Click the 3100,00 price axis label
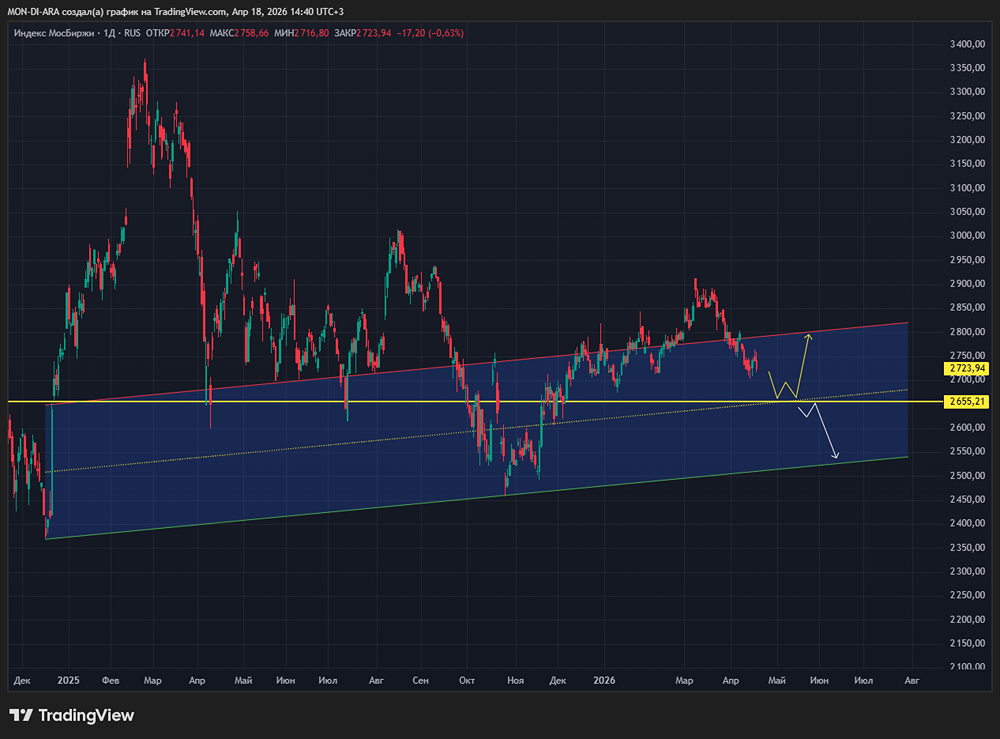The height and width of the screenshot is (739, 1000). point(967,188)
